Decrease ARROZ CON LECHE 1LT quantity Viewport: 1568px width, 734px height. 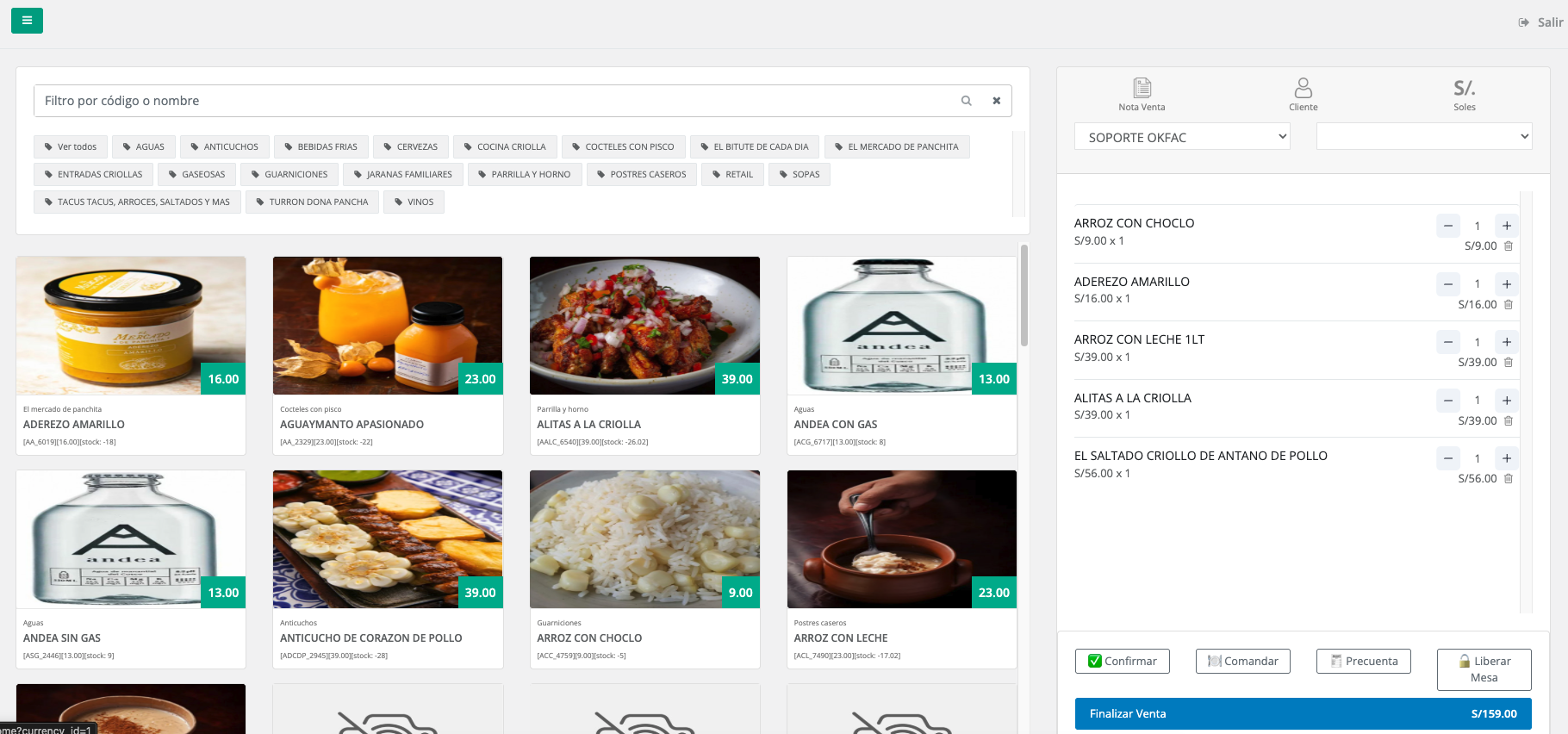point(1448,342)
